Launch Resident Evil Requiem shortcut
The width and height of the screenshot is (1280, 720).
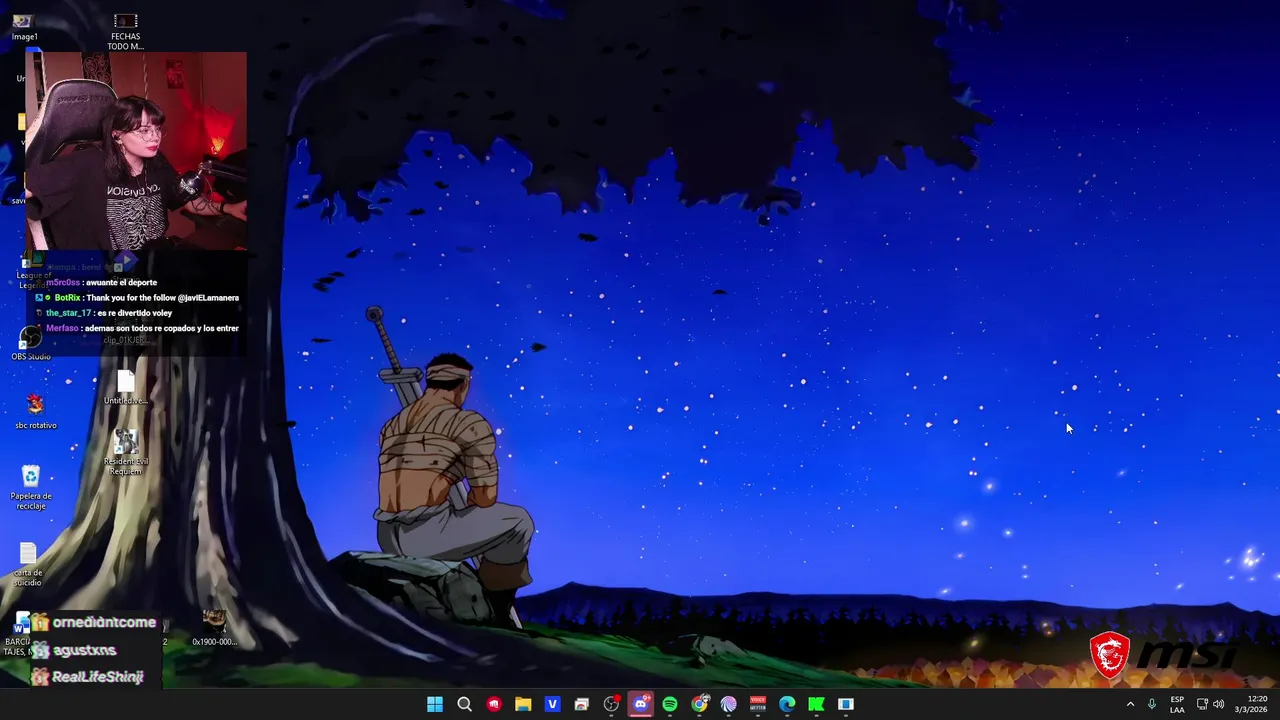126,453
